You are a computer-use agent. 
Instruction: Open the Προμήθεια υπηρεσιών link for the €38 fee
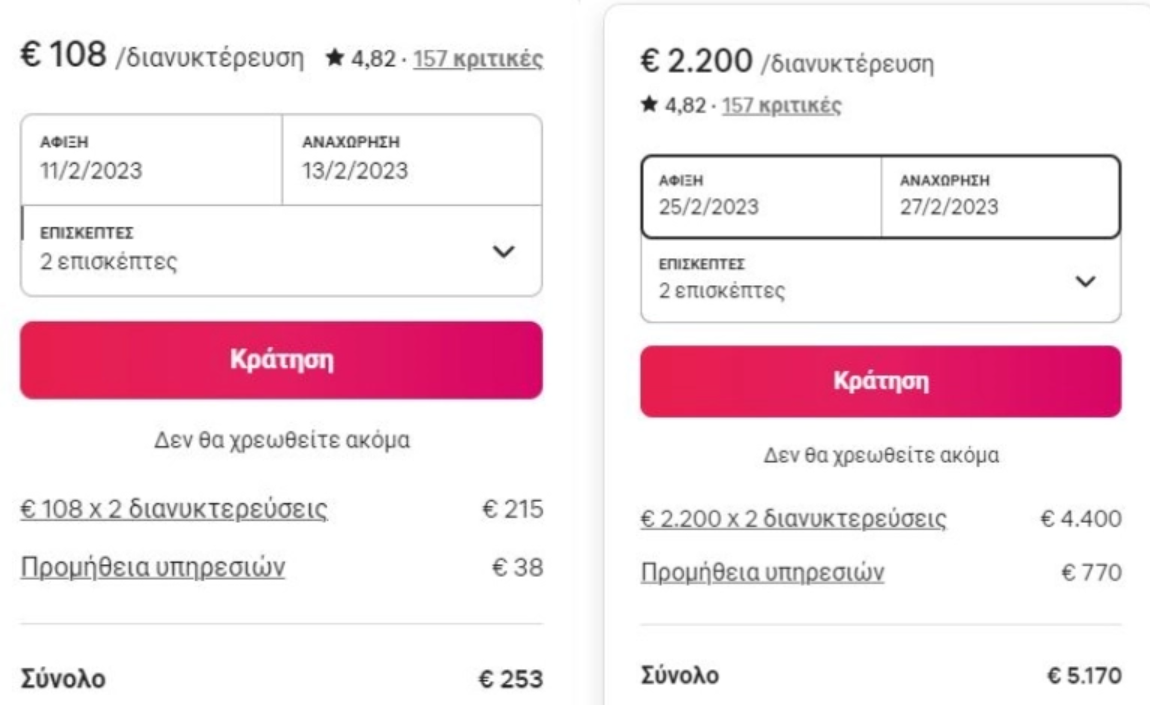[x=153, y=567]
